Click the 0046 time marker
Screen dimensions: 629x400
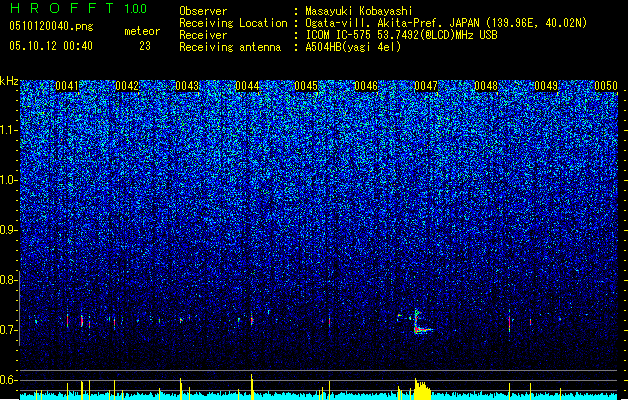pos(366,86)
